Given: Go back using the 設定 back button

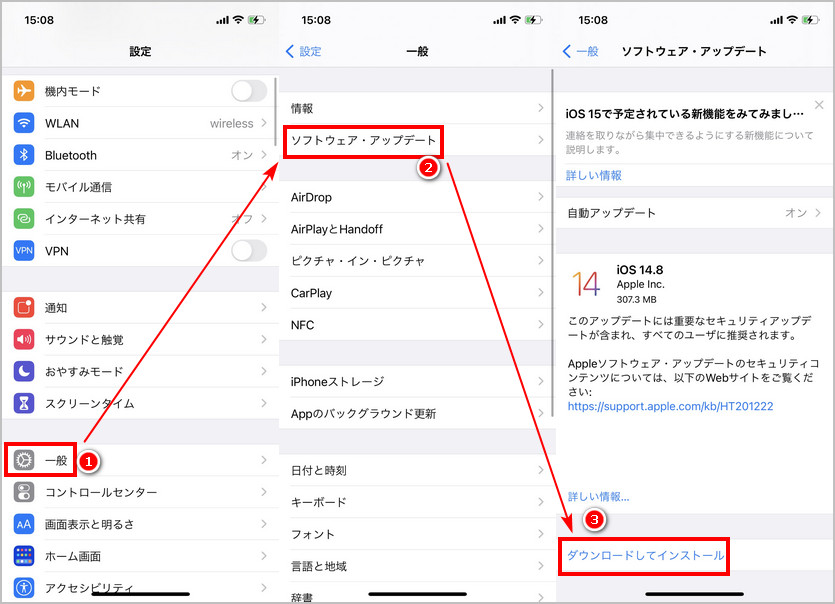Looking at the screenshot, I should tap(304, 51).
